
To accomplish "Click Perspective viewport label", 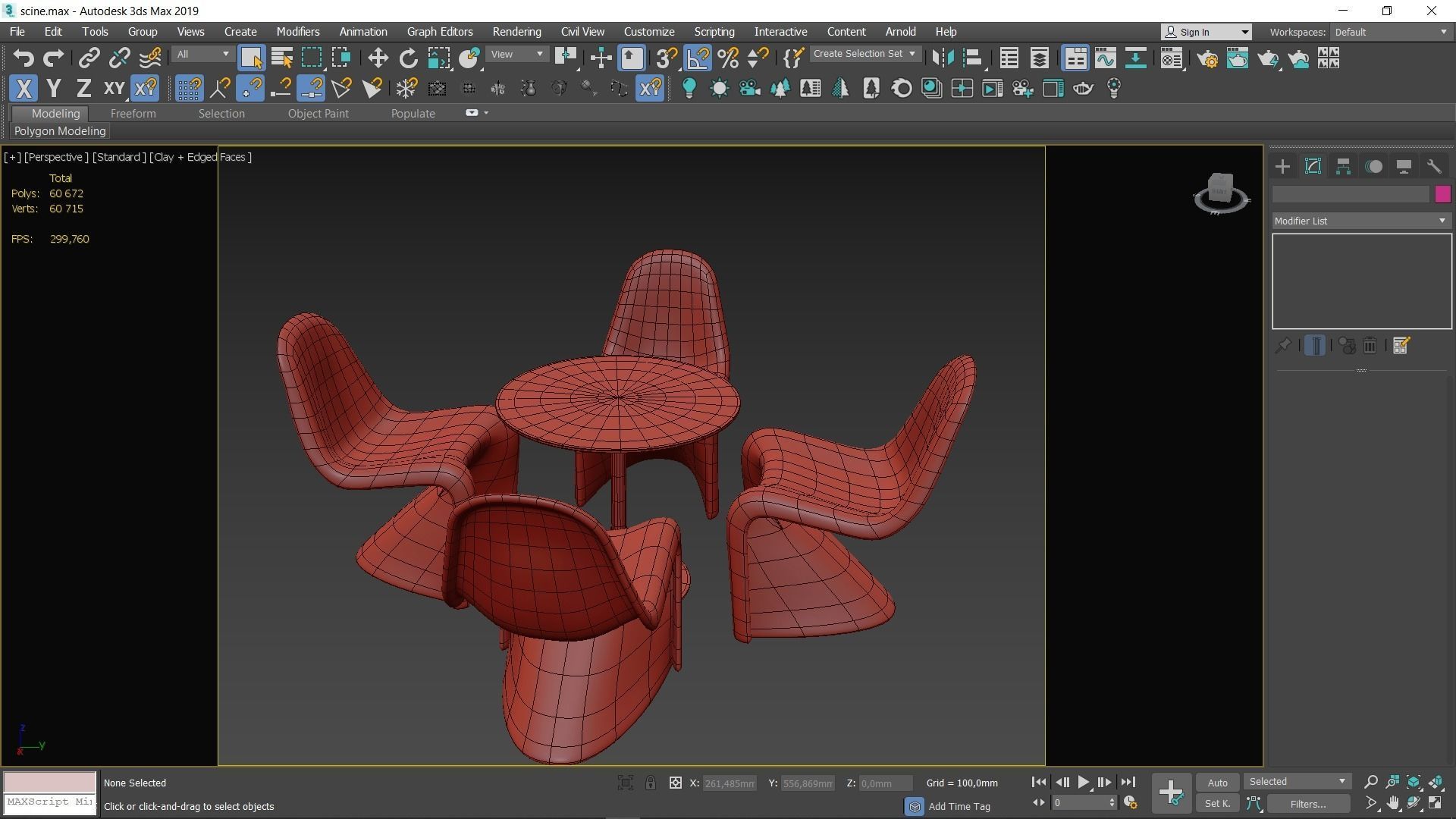I will pos(56,157).
